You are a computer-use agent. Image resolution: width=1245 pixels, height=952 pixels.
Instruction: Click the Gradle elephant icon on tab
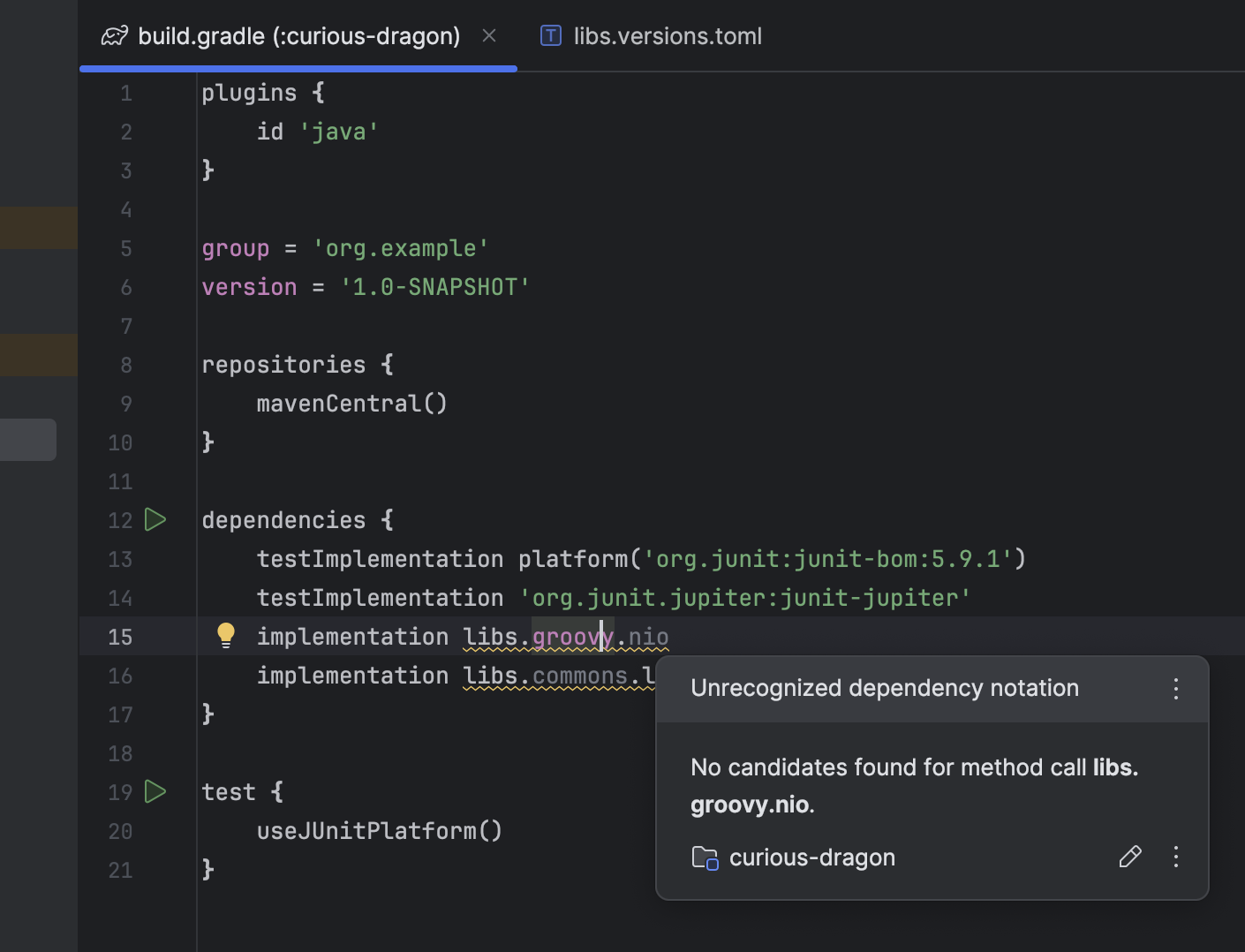point(115,36)
